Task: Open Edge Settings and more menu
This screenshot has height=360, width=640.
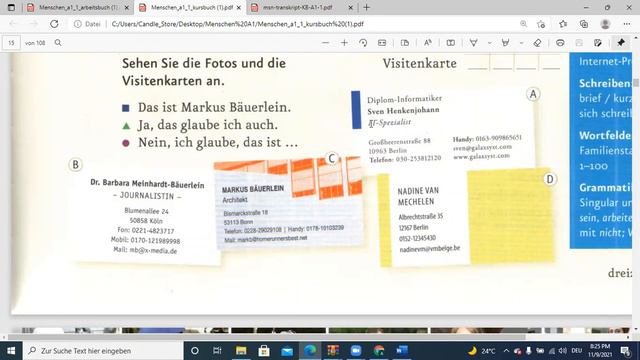Action: (x=627, y=24)
